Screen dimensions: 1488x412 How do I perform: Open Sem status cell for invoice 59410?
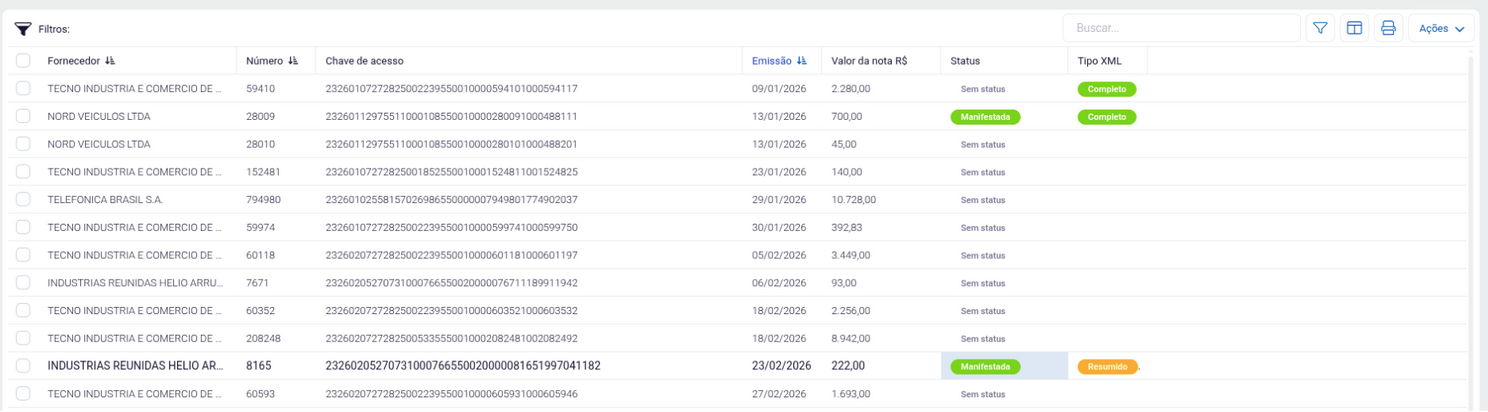pyautogui.click(x=982, y=89)
